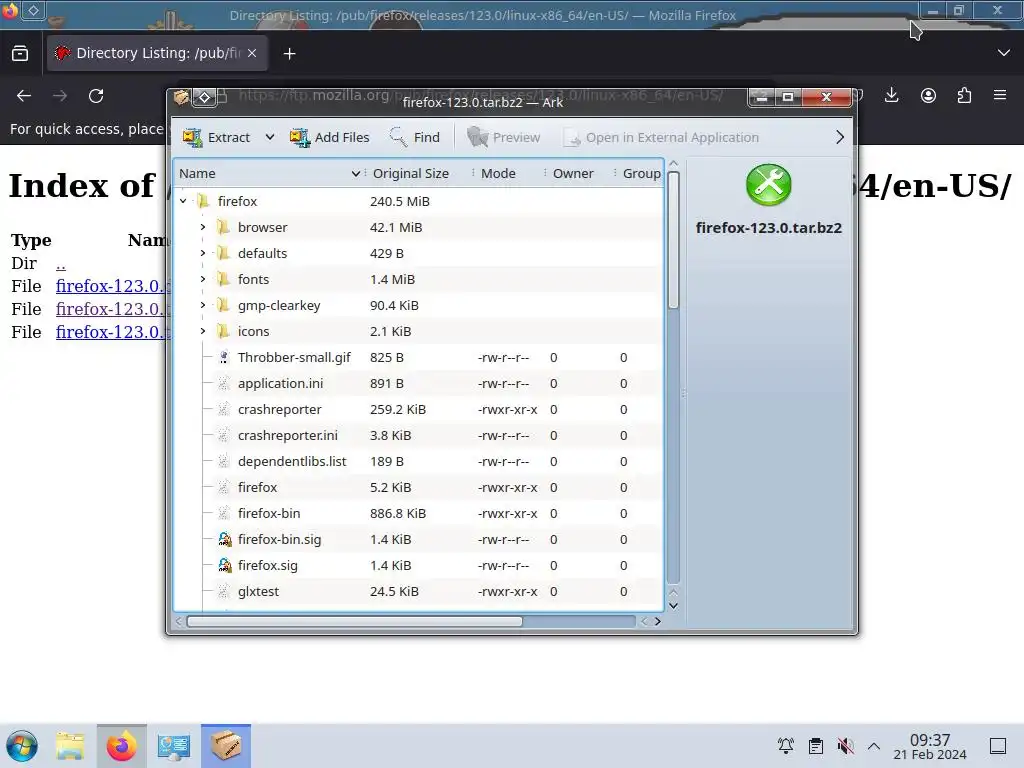Switch to Ark in taskbar
The height and width of the screenshot is (768, 1024).
[x=226, y=746]
